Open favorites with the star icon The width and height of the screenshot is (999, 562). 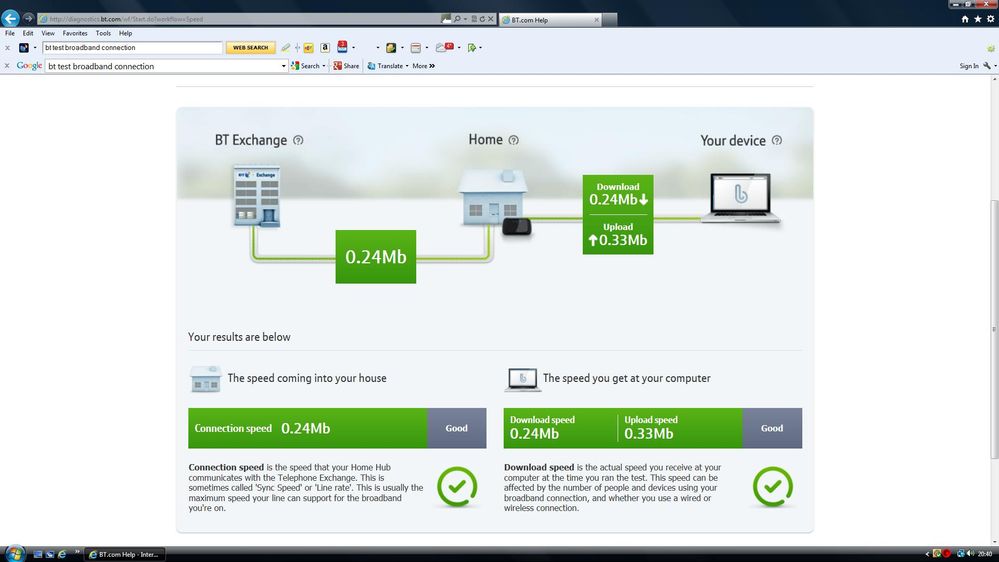tap(977, 19)
